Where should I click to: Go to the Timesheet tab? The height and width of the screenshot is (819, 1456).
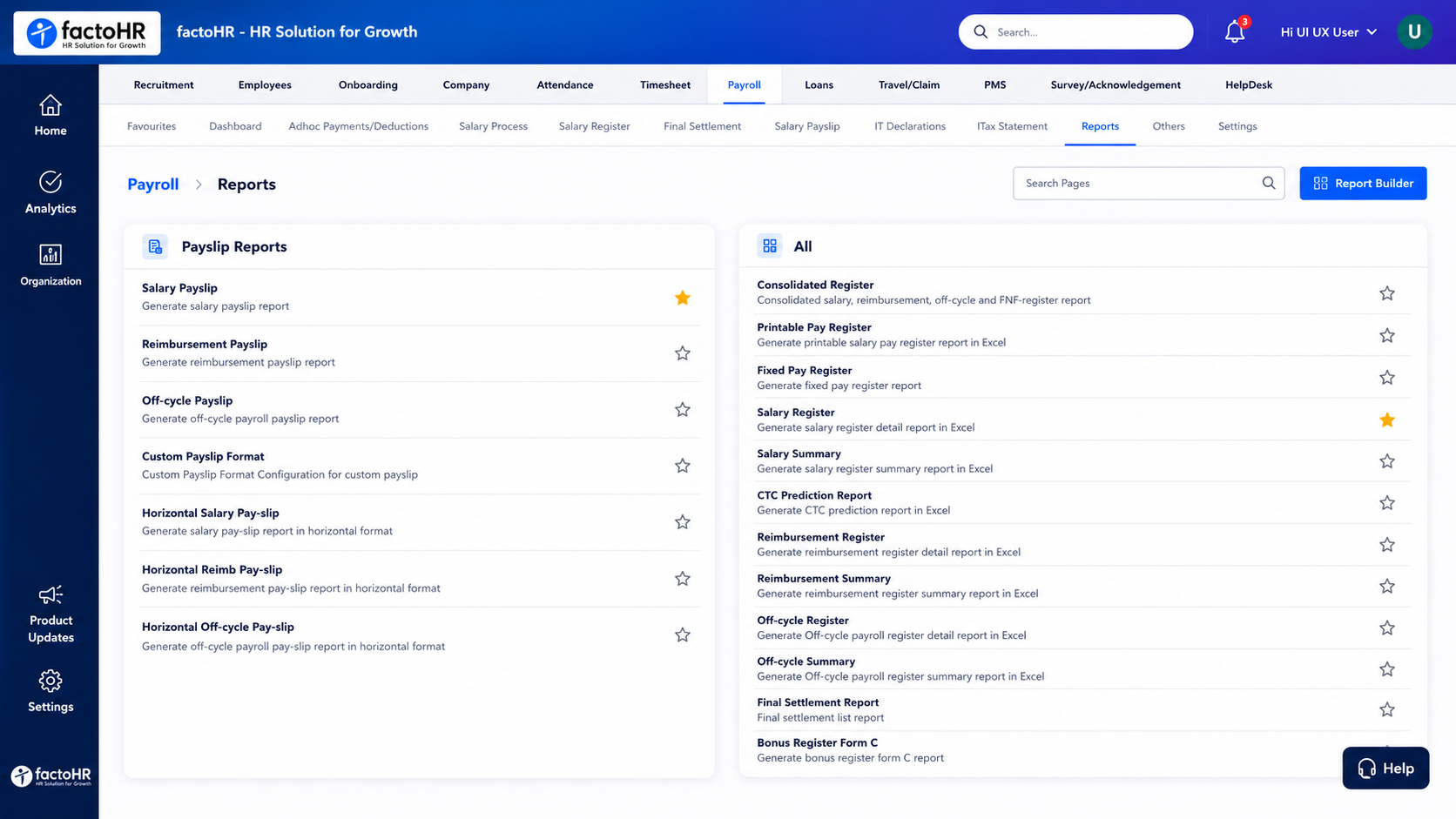coord(665,84)
